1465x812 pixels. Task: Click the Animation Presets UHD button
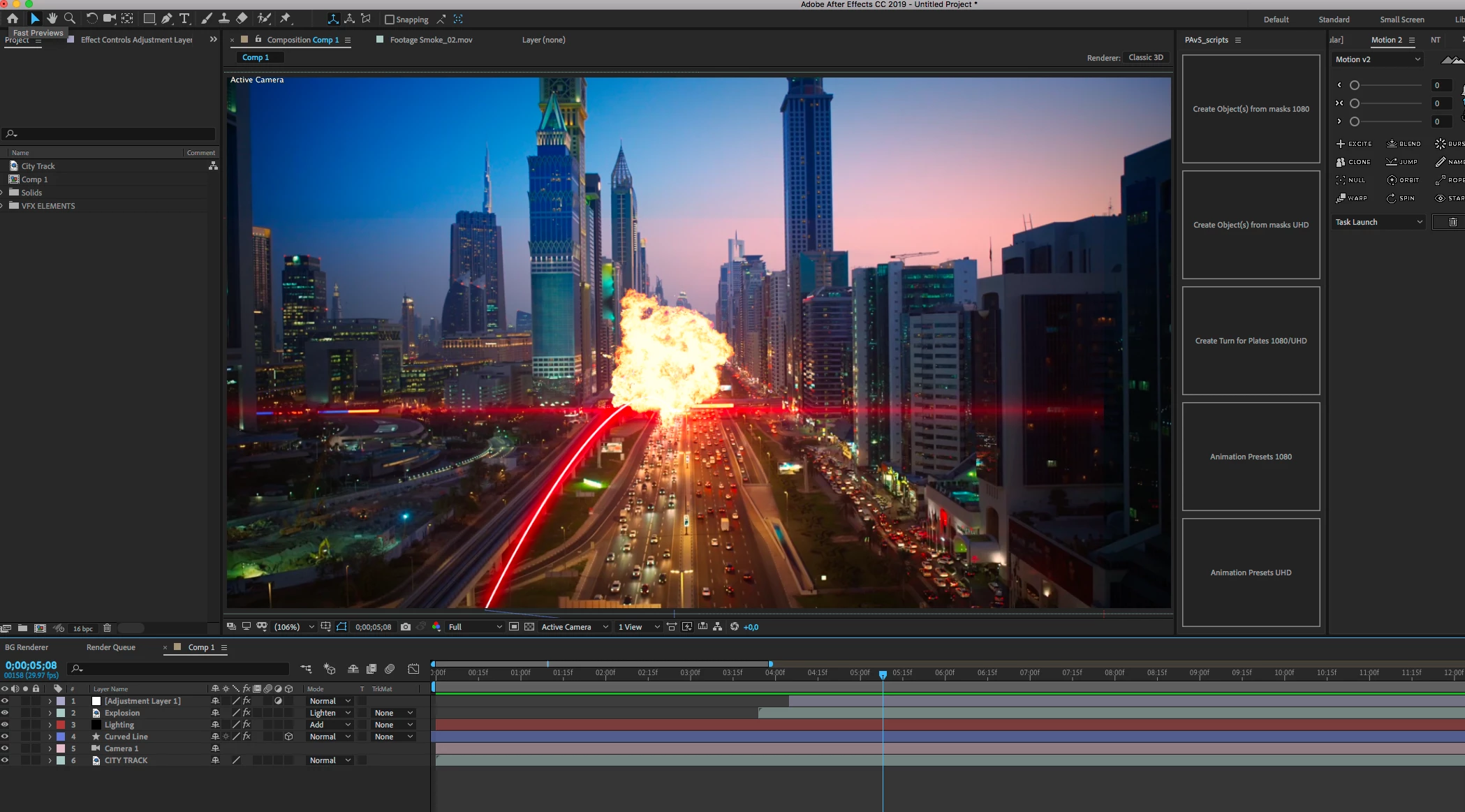[1251, 573]
